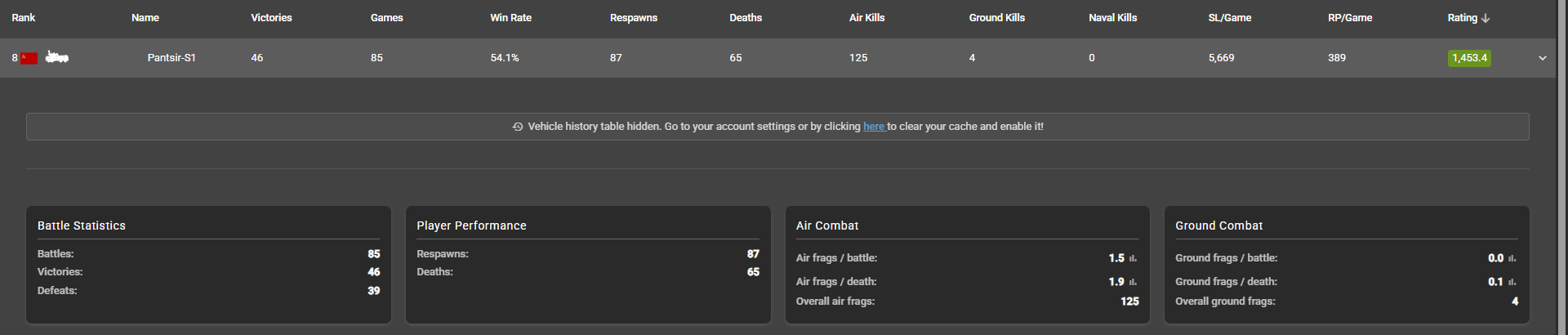This screenshot has height=335, width=1568.
Task: Open chart icon beside Ground frags / battle
Action: 1512,258
